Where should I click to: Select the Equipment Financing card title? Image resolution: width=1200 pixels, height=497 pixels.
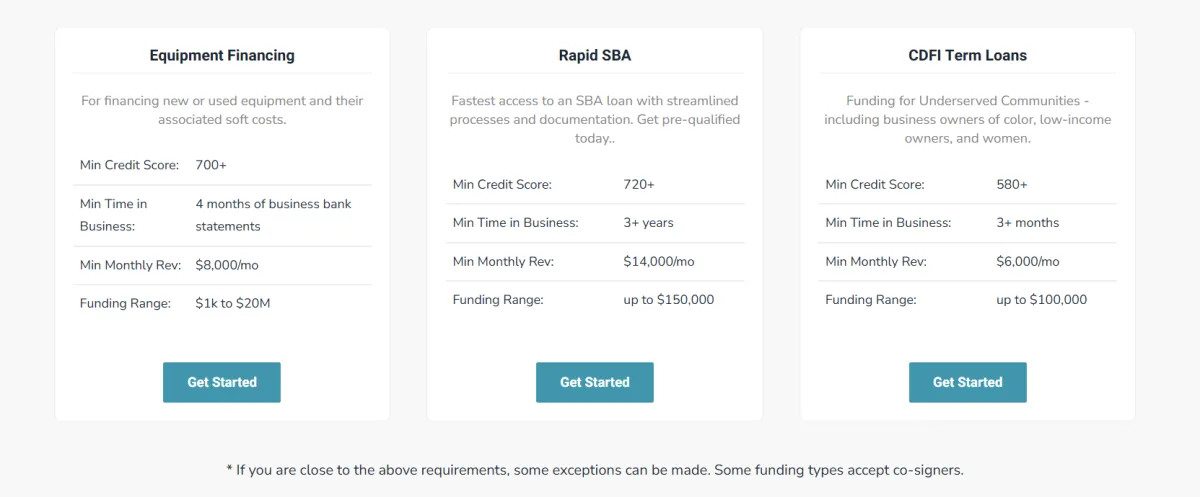[222, 55]
